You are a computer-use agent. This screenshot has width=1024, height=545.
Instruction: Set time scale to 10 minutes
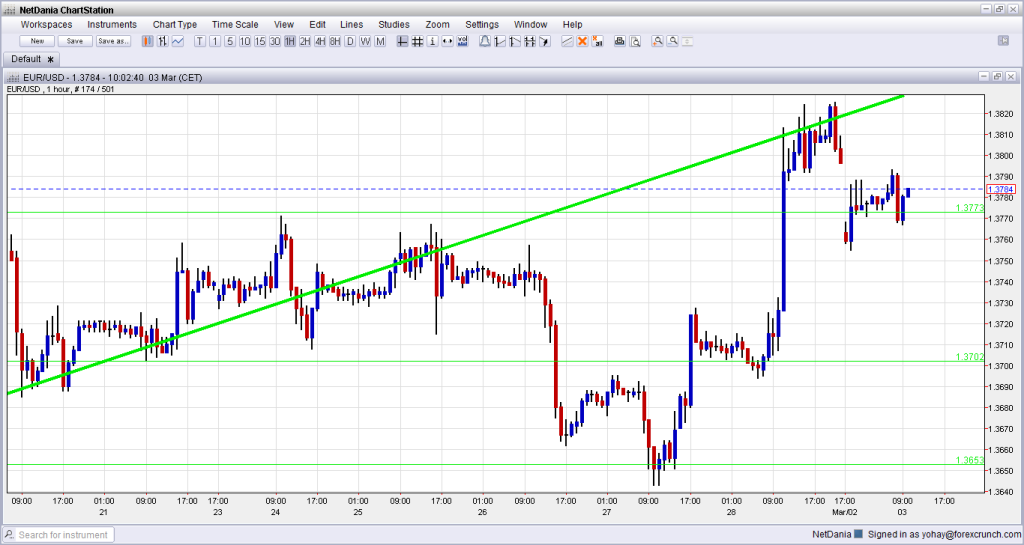[245, 41]
